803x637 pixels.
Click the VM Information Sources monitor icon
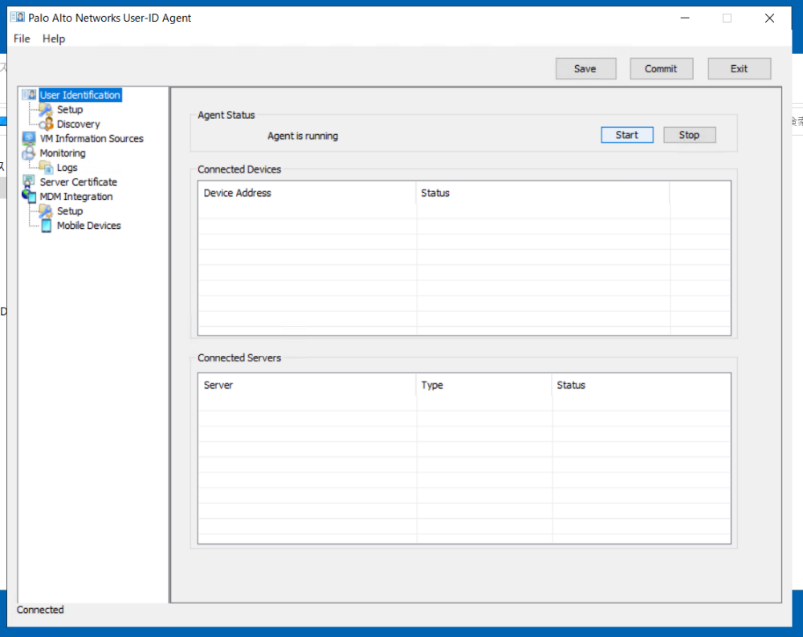pyautogui.click(x=29, y=138)
